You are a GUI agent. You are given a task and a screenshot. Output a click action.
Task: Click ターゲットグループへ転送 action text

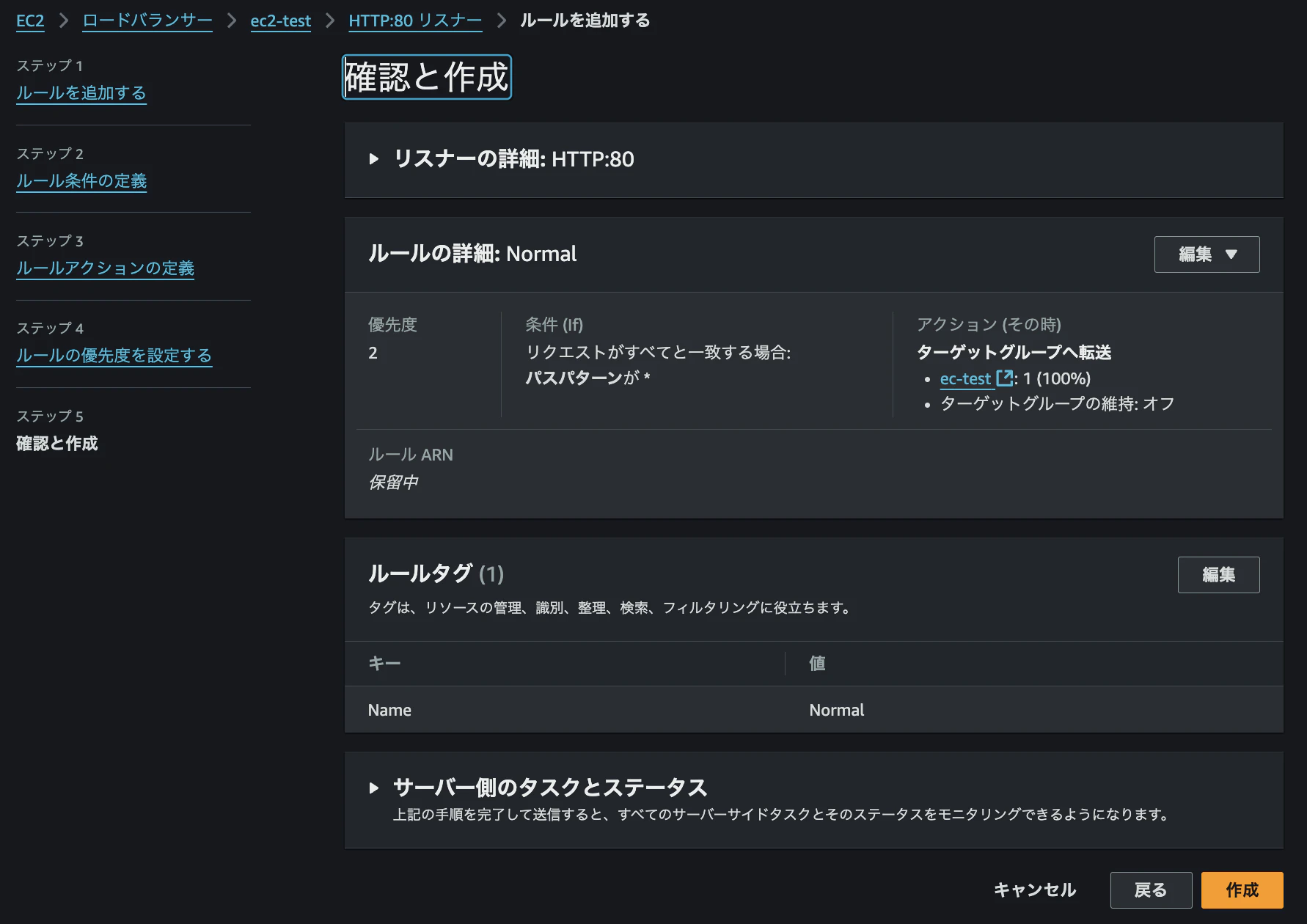1014,353
